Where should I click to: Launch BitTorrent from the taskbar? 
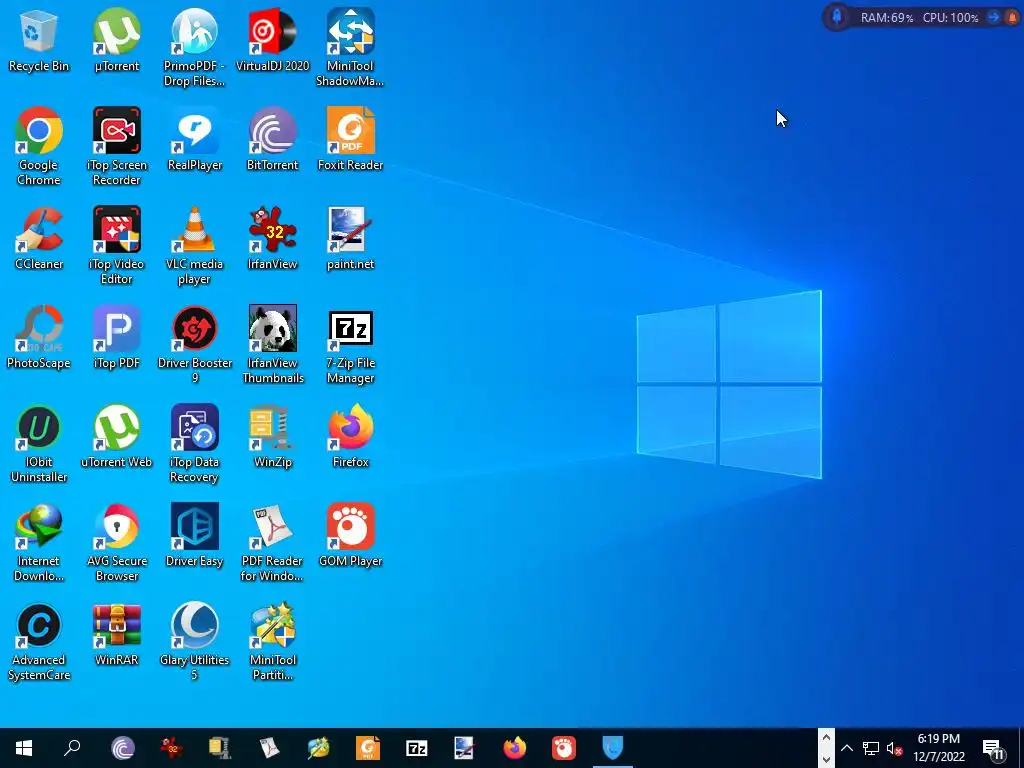point(123,748)
